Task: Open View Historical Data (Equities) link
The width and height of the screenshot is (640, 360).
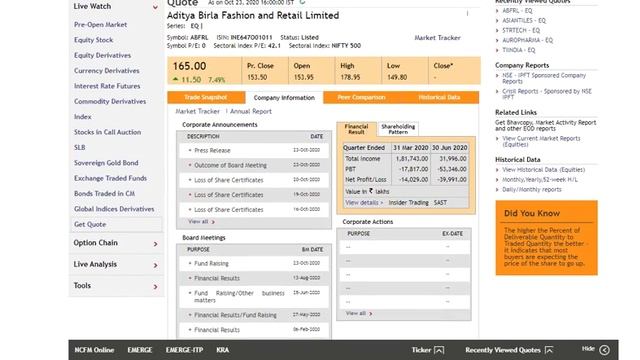Action: pyautogui.click(x=544, y=169)
